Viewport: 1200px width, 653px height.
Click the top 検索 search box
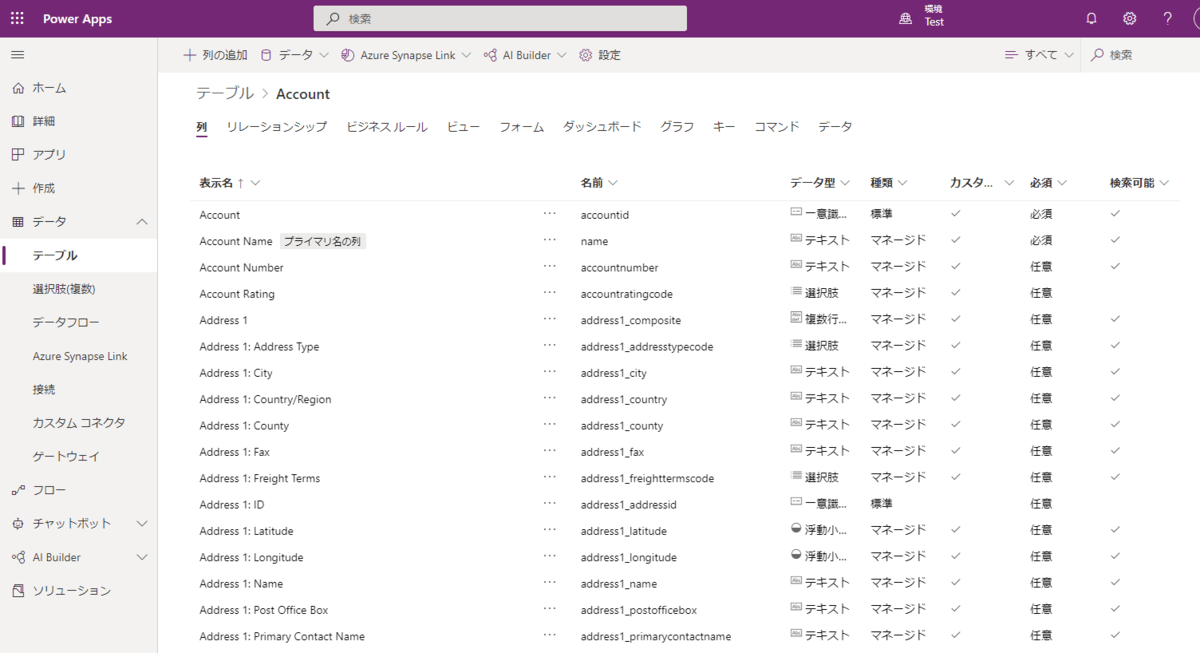click(500, 19)
